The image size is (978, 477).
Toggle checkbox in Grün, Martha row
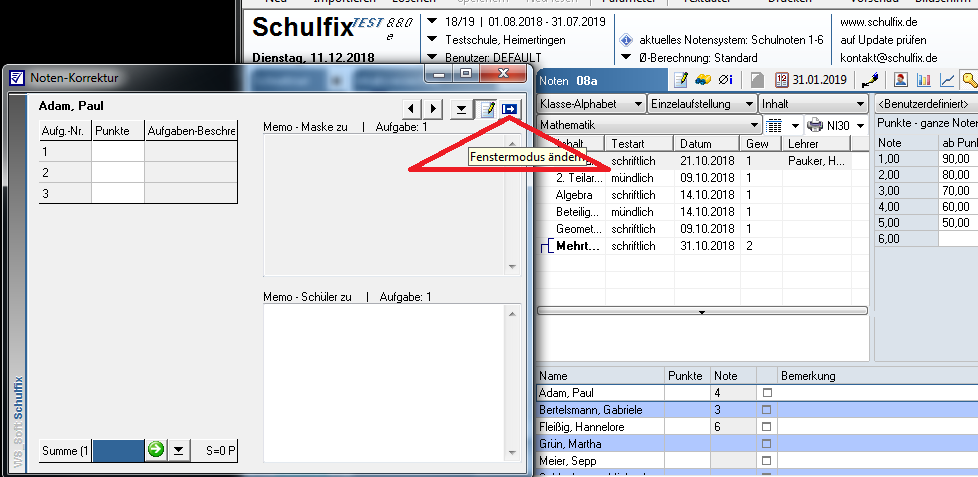click(767, 444)
